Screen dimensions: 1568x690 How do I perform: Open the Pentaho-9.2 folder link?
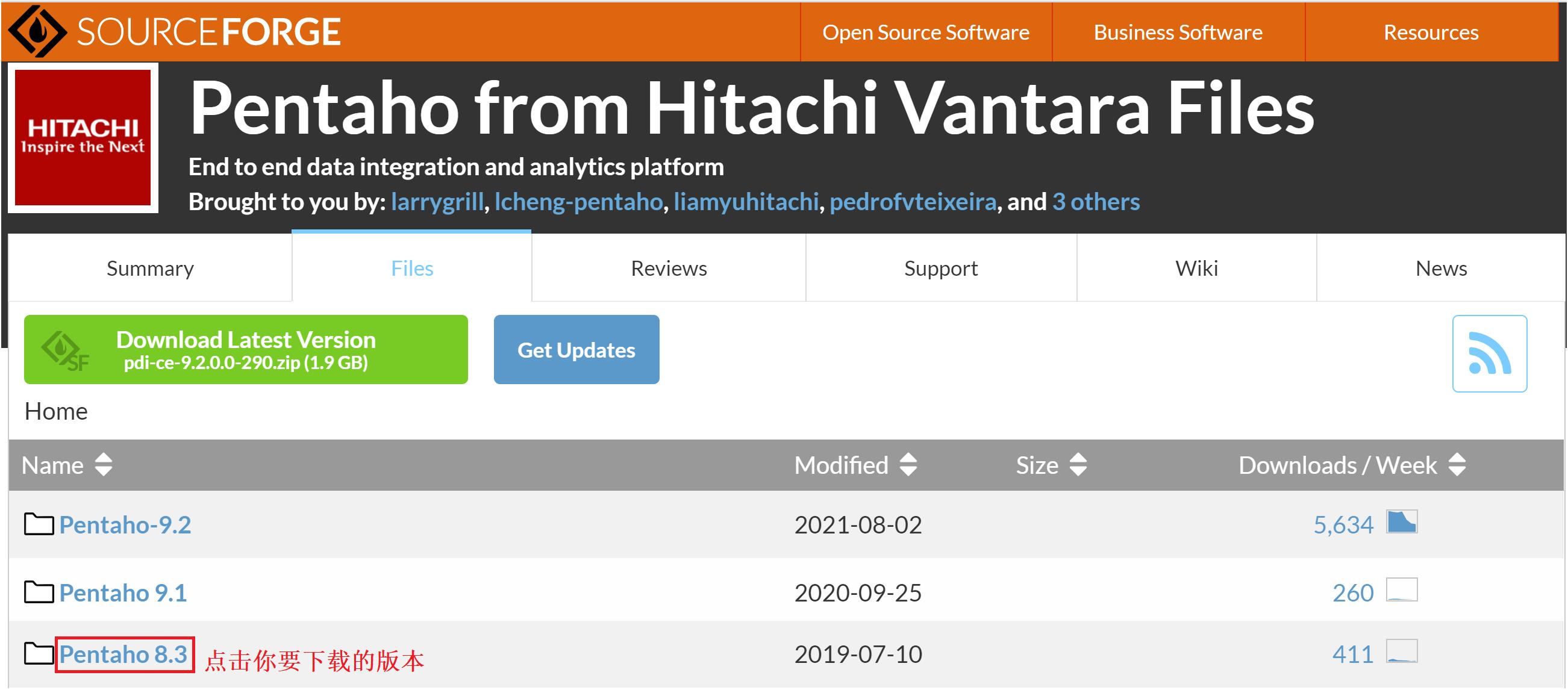click(x=125, y=524)
